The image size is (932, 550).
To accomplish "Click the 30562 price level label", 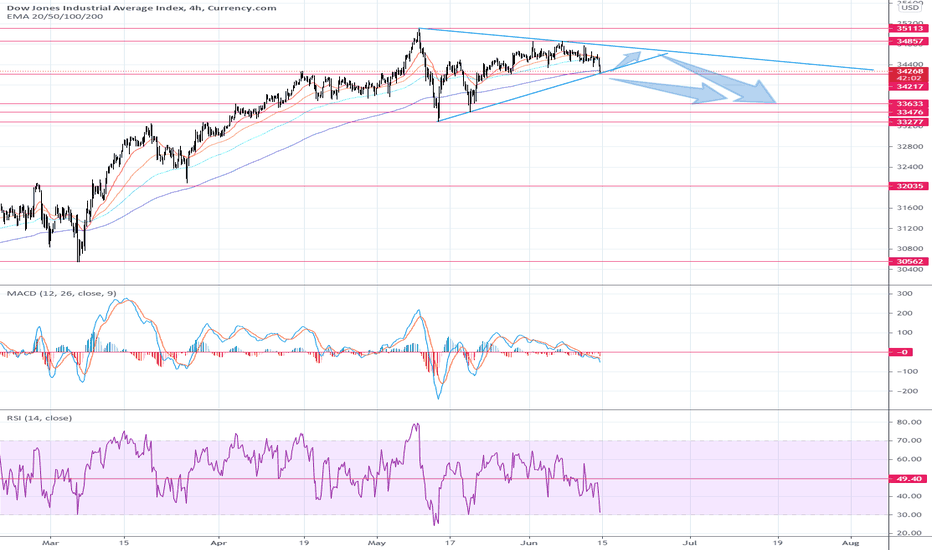I will point(908,262).
